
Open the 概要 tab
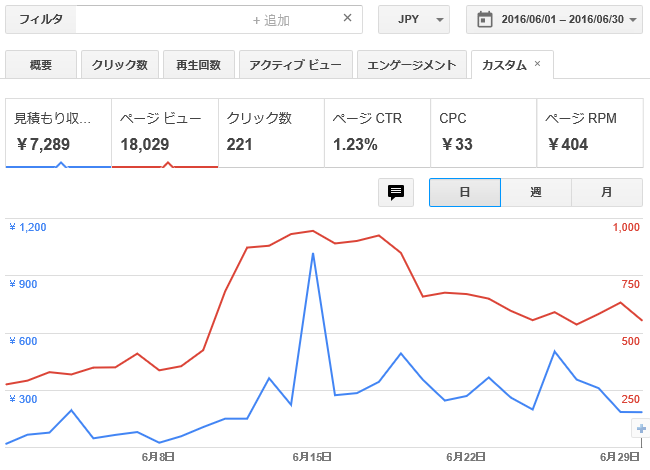pos(41,65)
